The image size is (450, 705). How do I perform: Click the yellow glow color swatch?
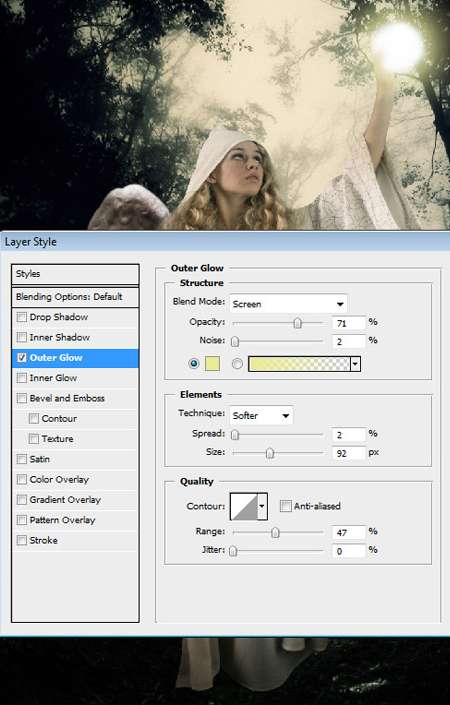coord(212,364)
